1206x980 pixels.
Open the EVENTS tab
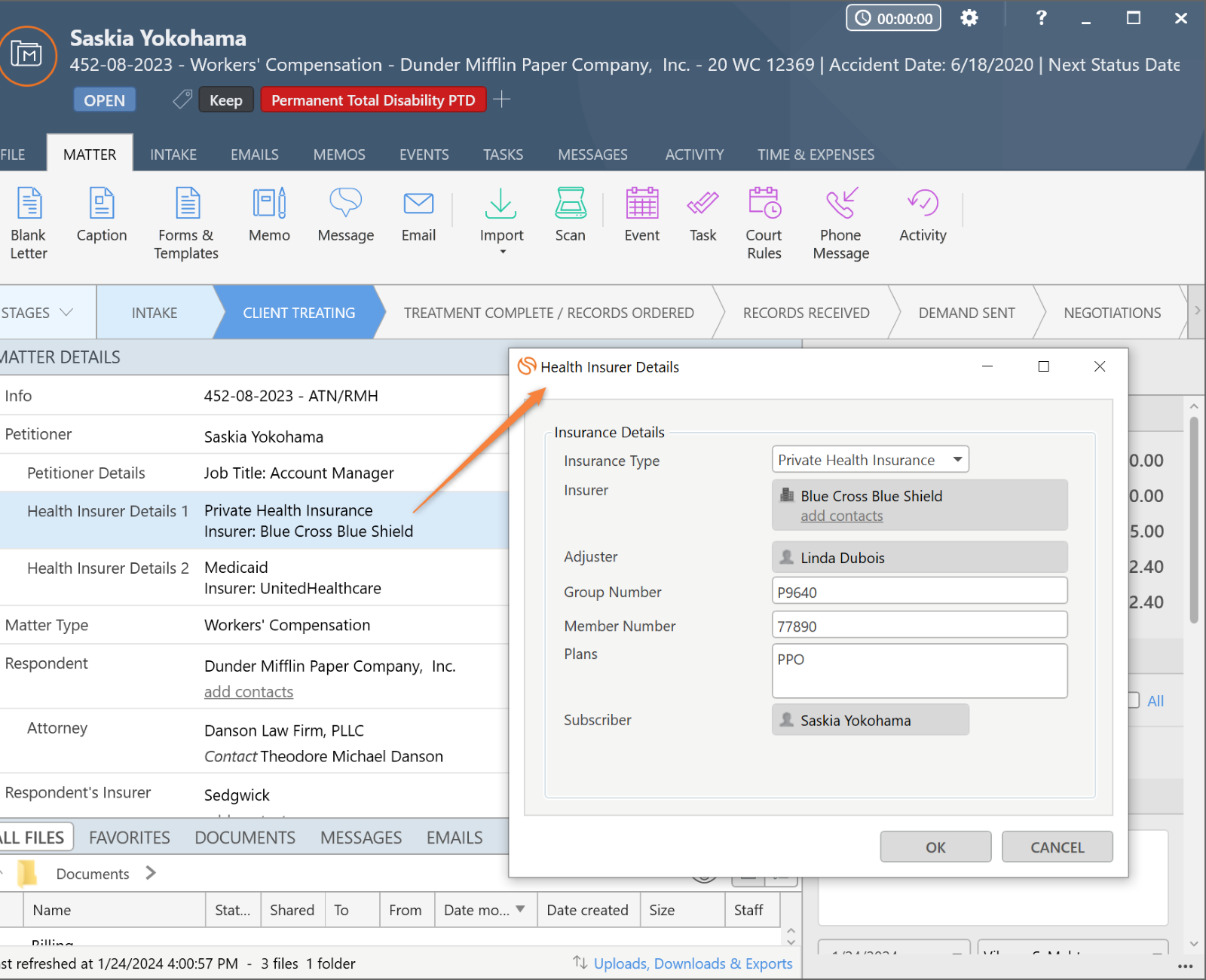(424, 155)
